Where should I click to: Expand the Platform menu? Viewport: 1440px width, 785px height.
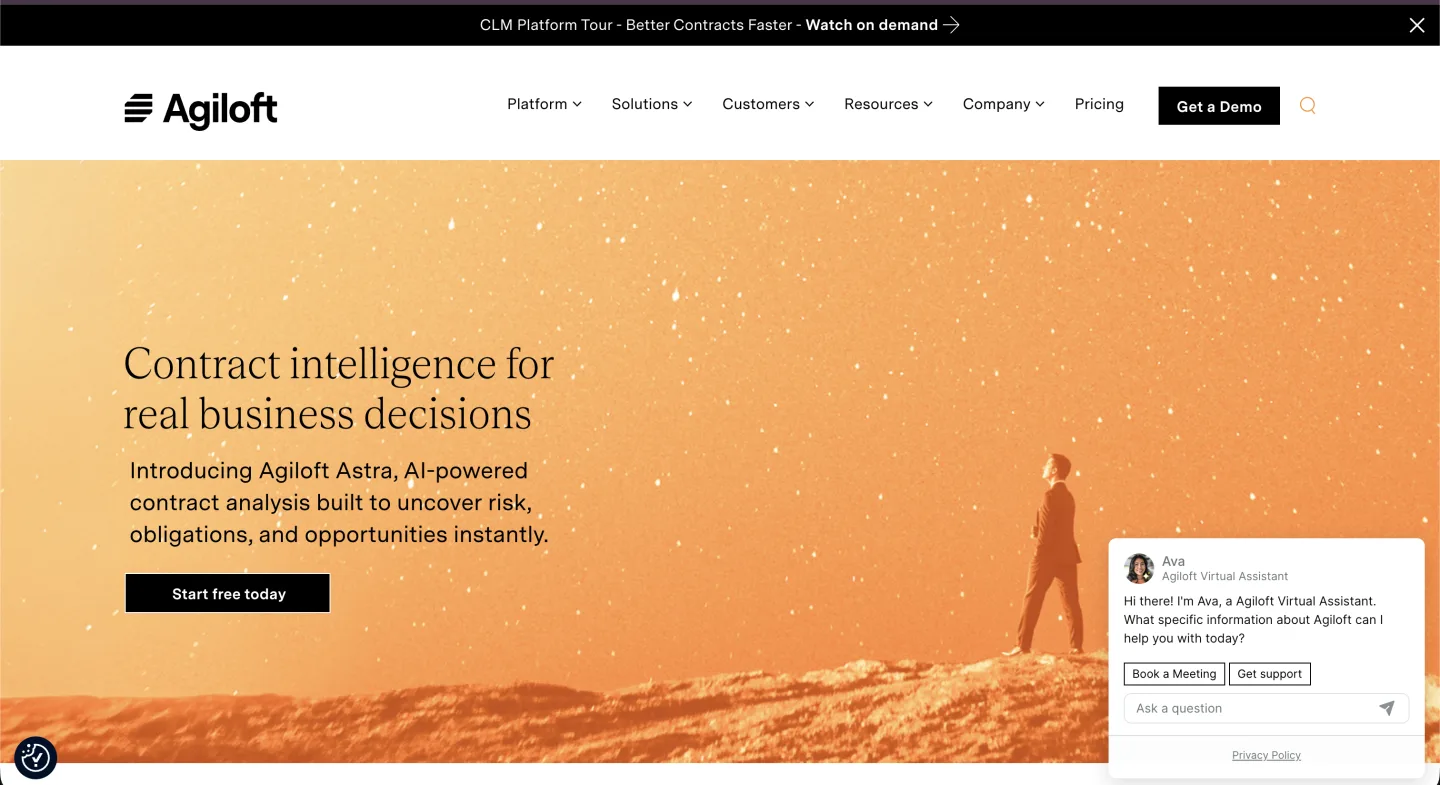544,104
